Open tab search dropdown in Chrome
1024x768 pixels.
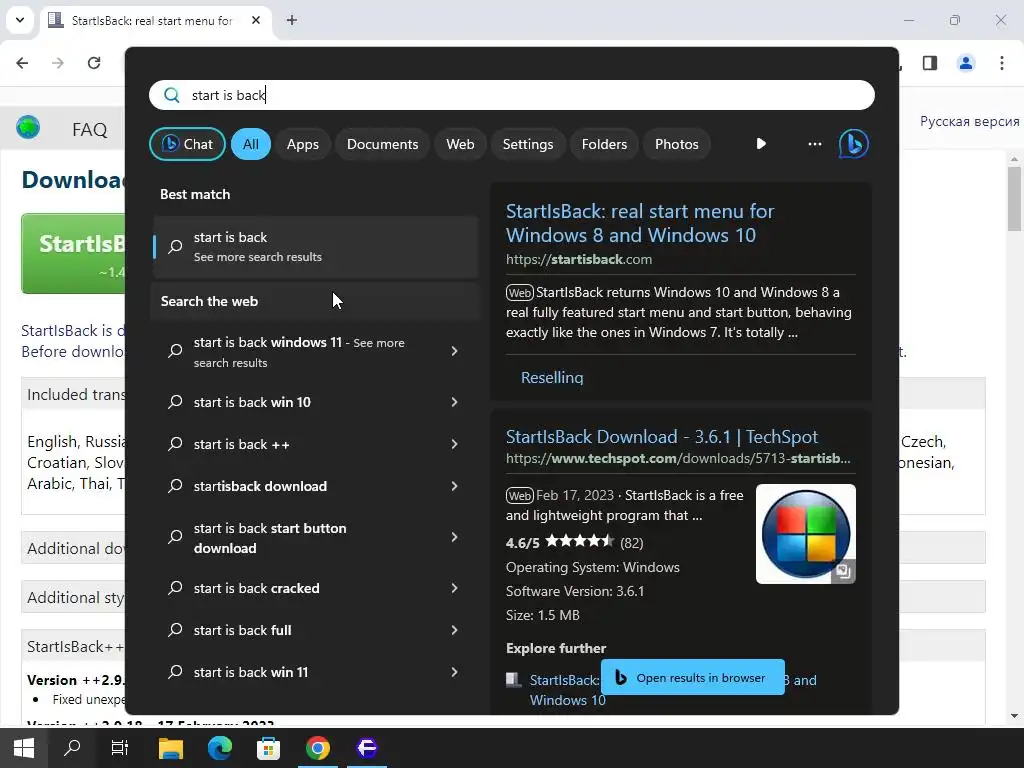20,20
